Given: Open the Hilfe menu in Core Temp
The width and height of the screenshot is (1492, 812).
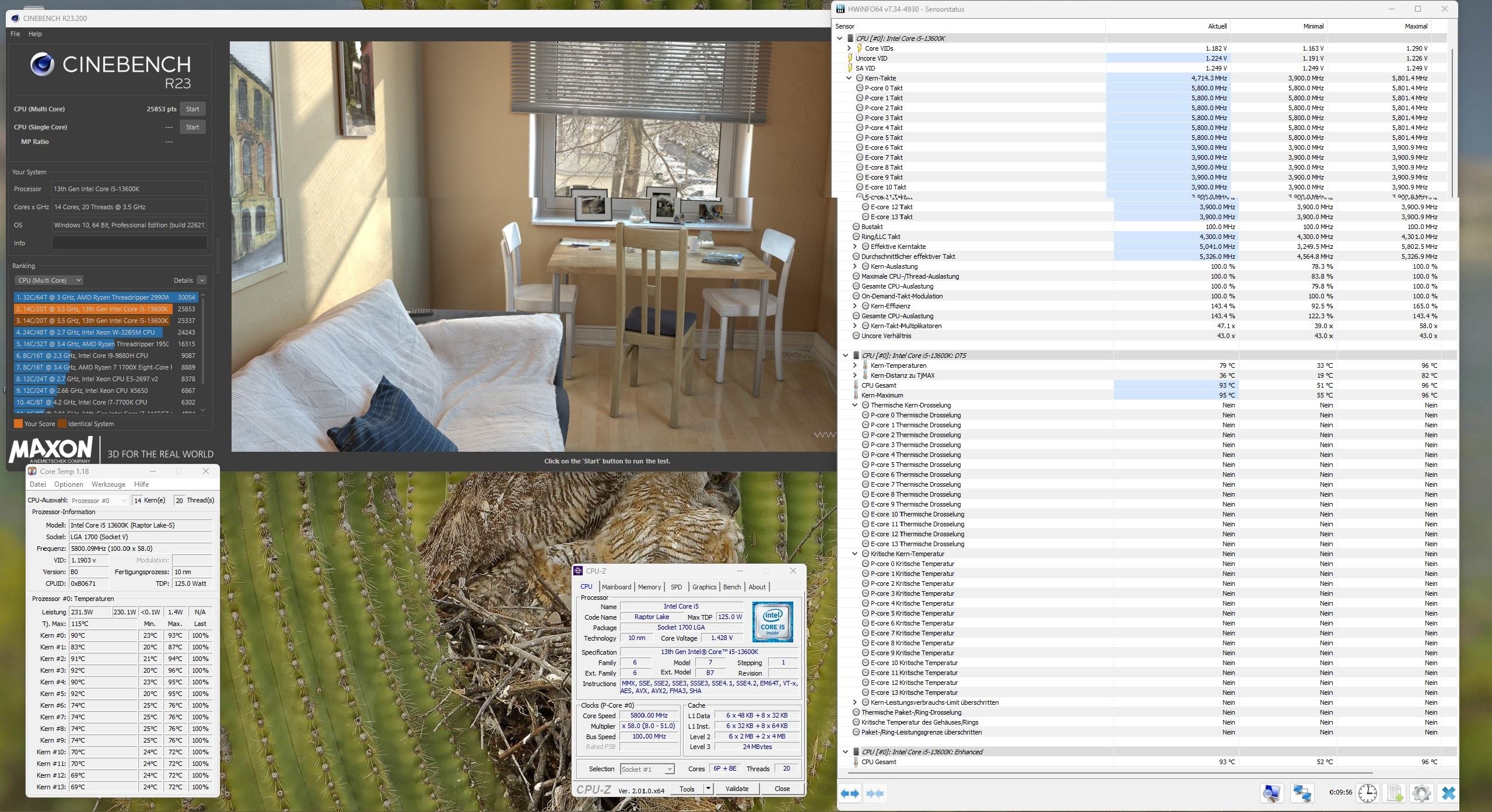Looking at the screenshot, I should pyautogui.click(x=141, y=484).
